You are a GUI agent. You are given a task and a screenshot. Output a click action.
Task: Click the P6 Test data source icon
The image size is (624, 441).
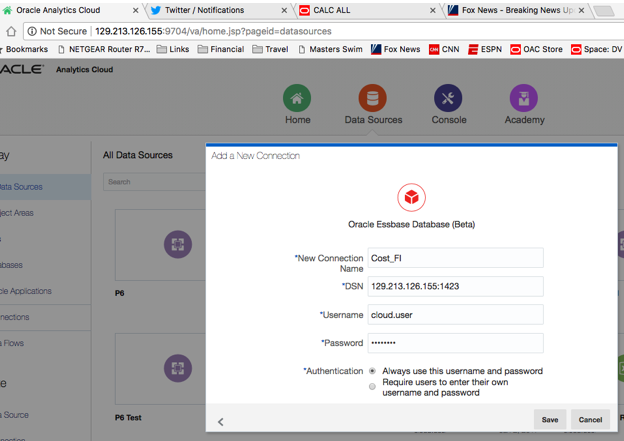coord(178,369)
